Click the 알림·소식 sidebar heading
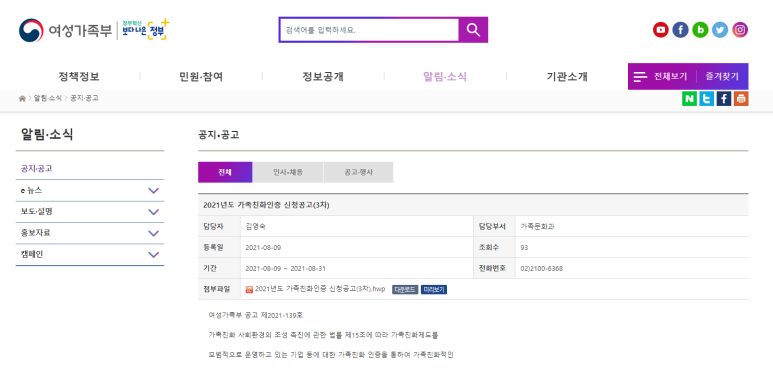This screenshot has width=773, height=371. click(x=47, y=135)
